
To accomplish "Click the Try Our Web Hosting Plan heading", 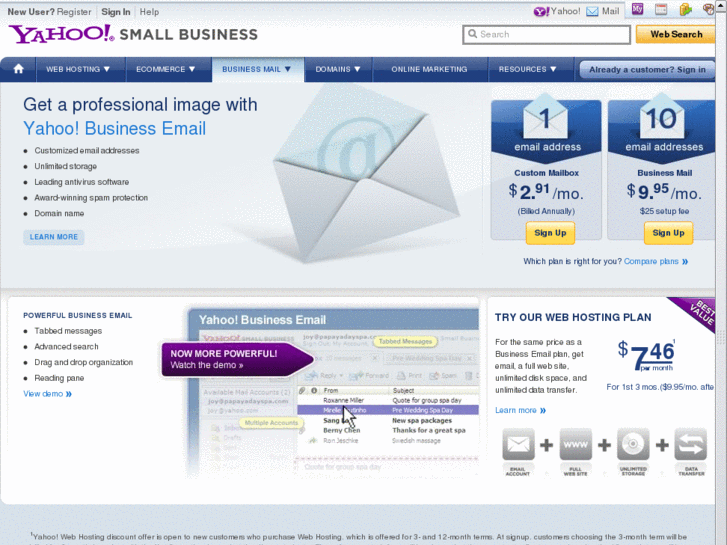I will [x=573, y=317].
